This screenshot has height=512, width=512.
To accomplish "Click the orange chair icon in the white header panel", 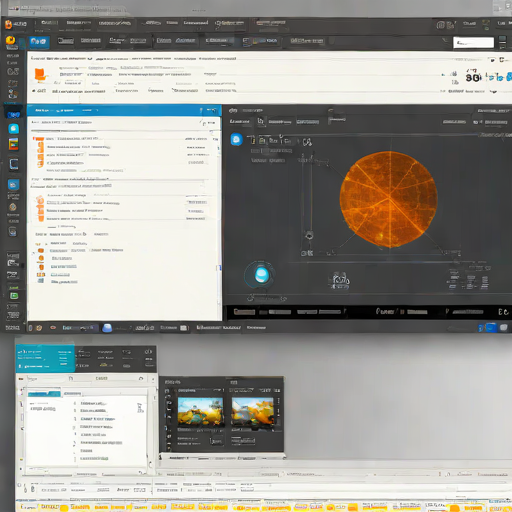I will 40,75.
